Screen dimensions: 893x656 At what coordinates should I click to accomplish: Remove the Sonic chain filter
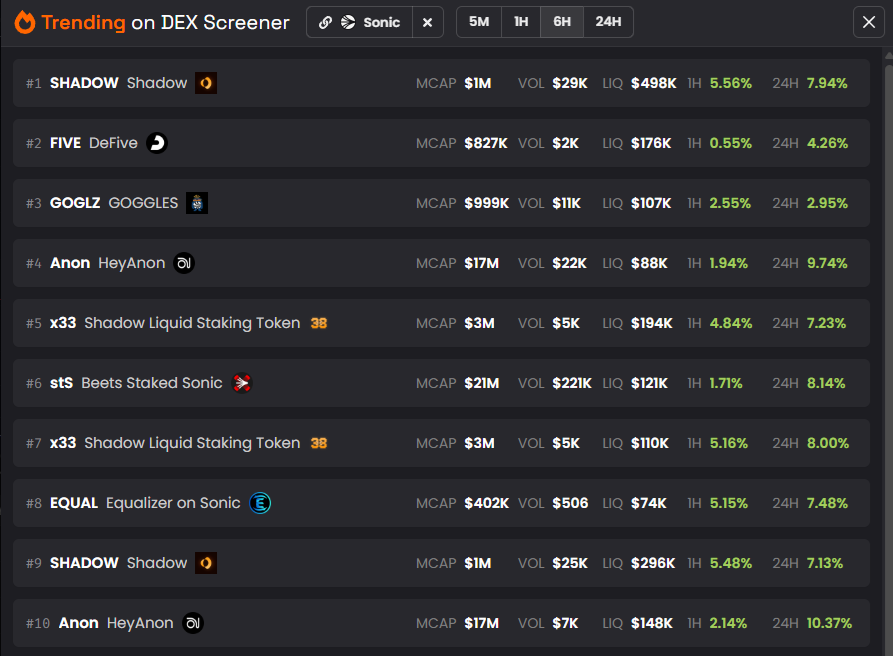428,22
